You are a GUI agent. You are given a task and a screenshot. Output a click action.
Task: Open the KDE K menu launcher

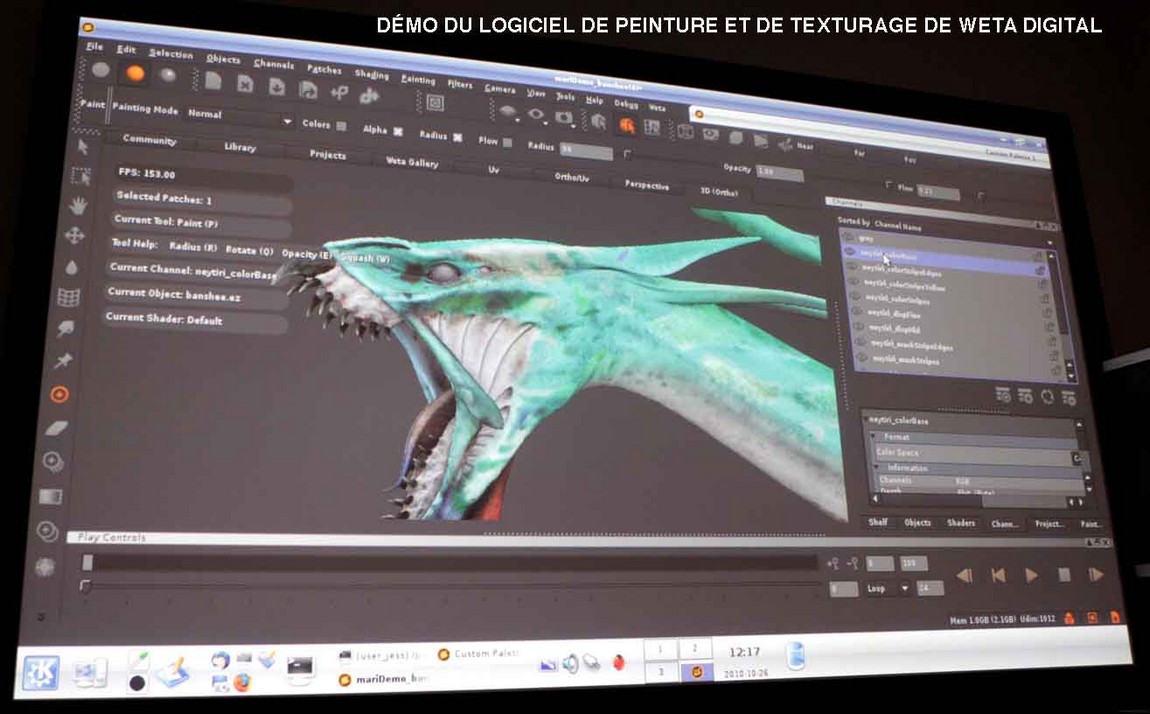[40, 672]
